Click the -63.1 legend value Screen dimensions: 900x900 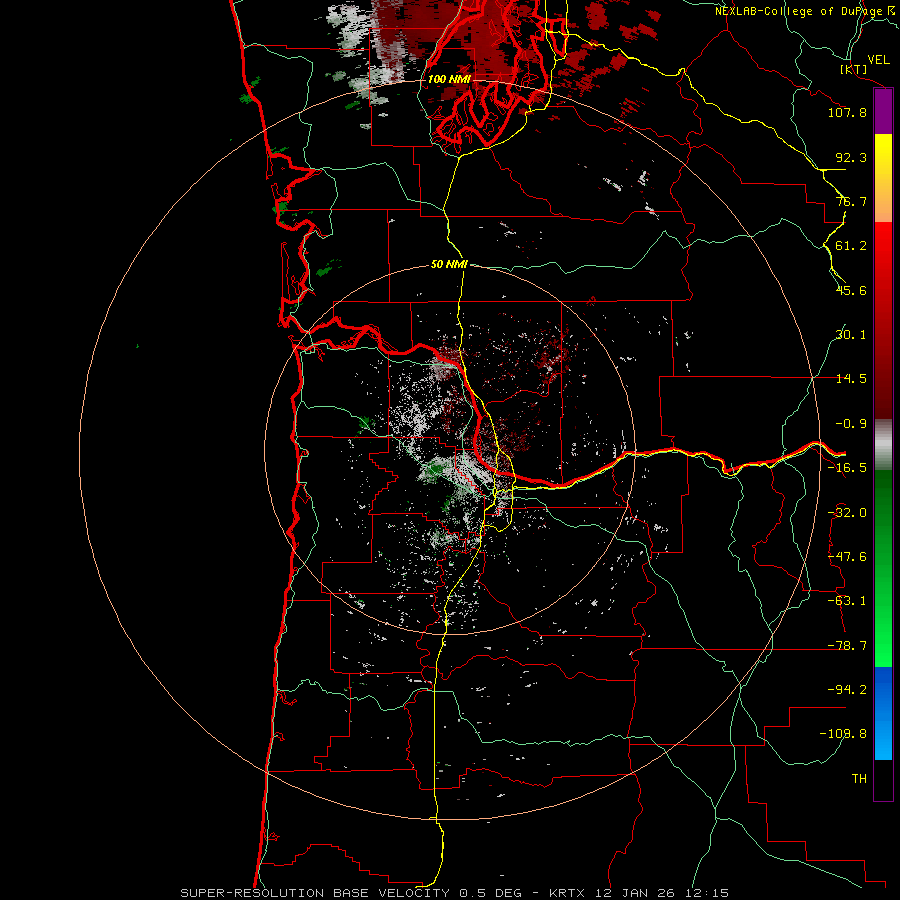coord(847,601)
